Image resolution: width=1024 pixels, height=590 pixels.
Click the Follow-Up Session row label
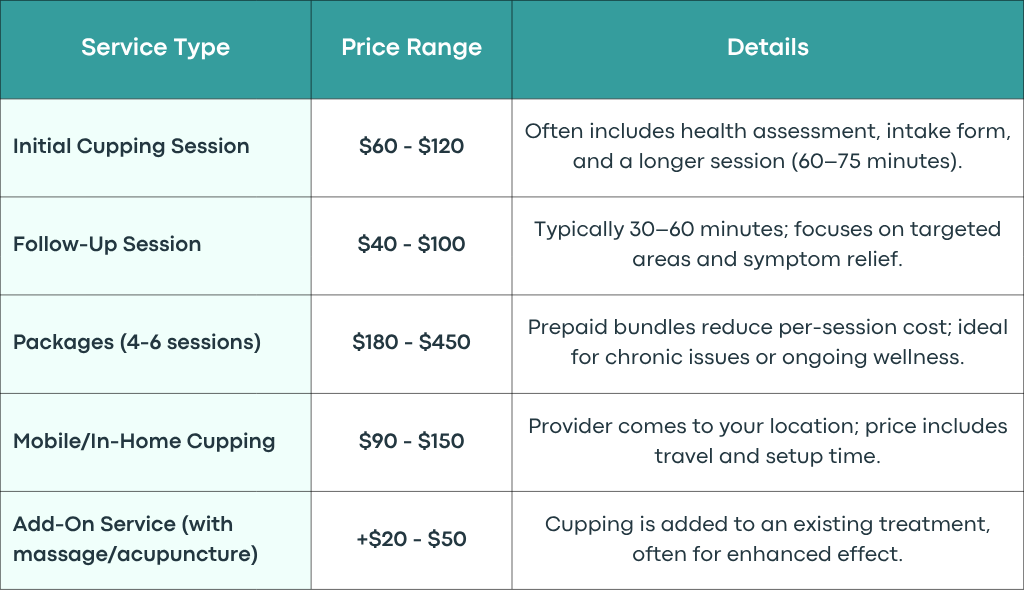click(107, 244)
